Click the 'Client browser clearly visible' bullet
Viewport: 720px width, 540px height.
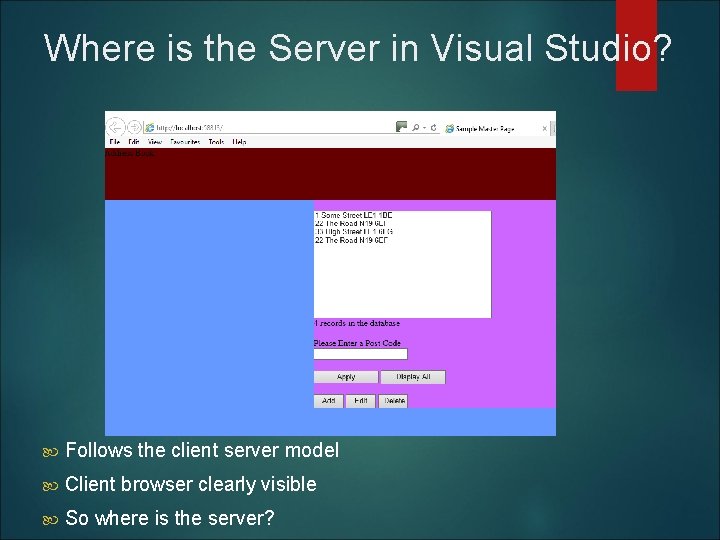191,484
